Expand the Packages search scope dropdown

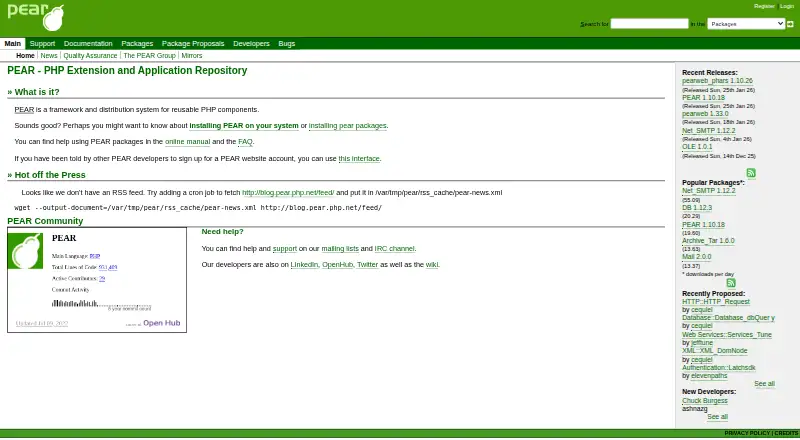pyautogui.click(x=746, y=23)
